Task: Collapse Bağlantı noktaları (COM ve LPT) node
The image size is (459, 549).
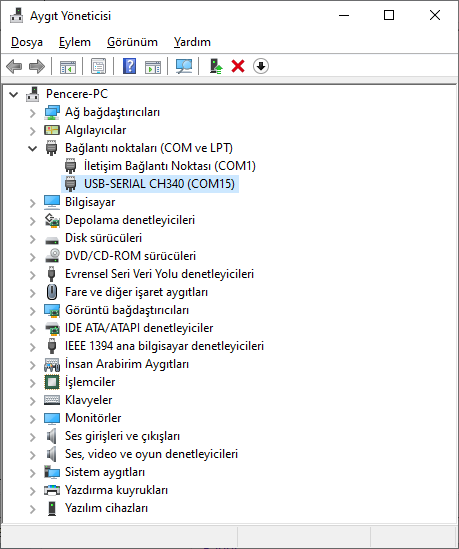Action: (x=32, y=148)
